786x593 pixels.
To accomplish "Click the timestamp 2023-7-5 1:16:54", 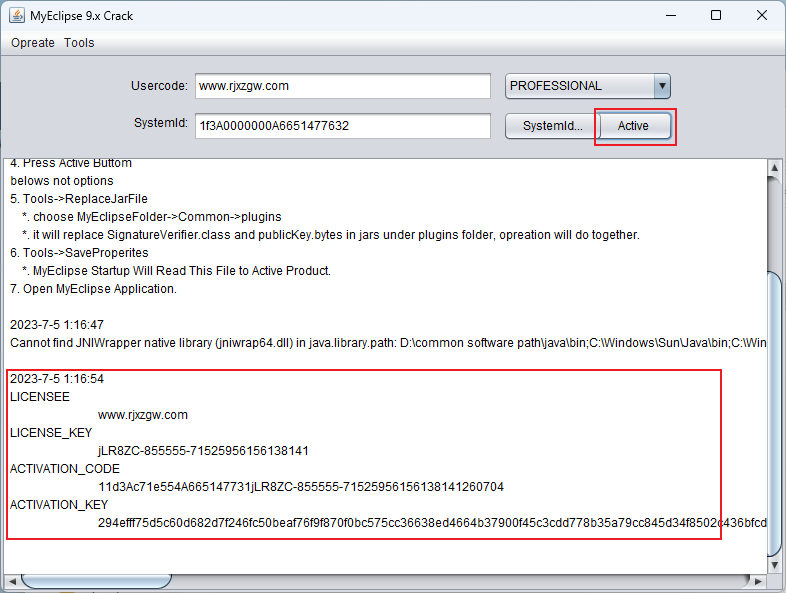I will point(57,379).
